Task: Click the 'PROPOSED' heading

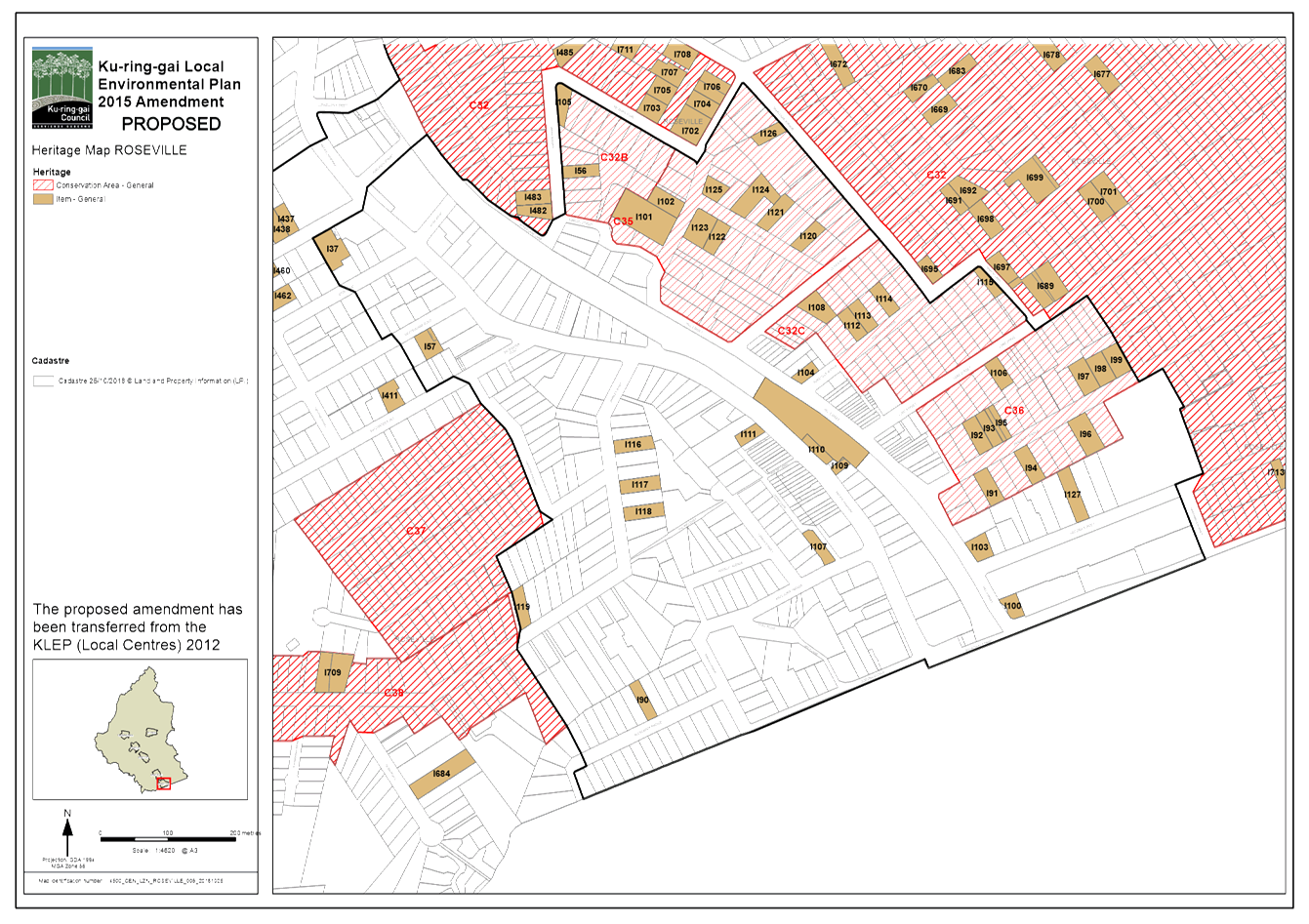Action: (171, 124)
